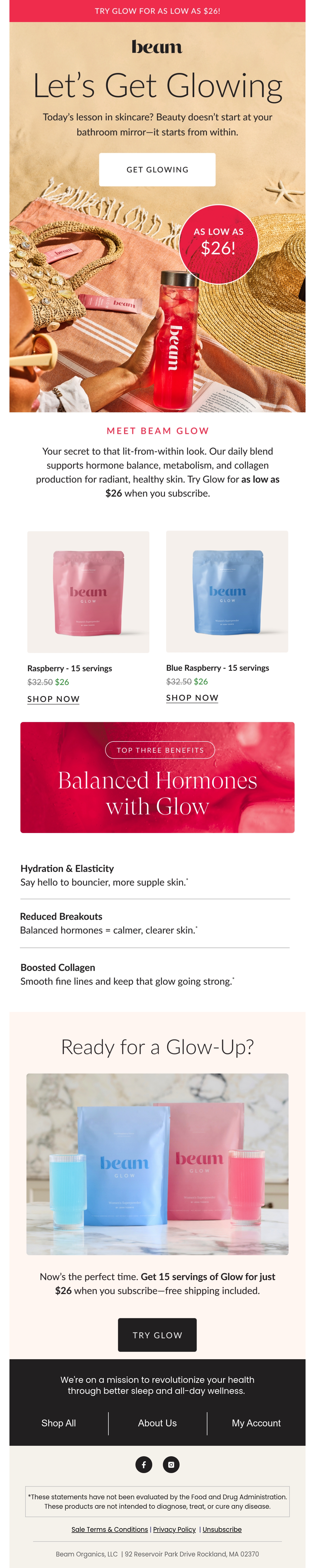Click the Top Three Benefits pill label
The height and width of the screenshot is (1568, 315).
coord(160,750)
